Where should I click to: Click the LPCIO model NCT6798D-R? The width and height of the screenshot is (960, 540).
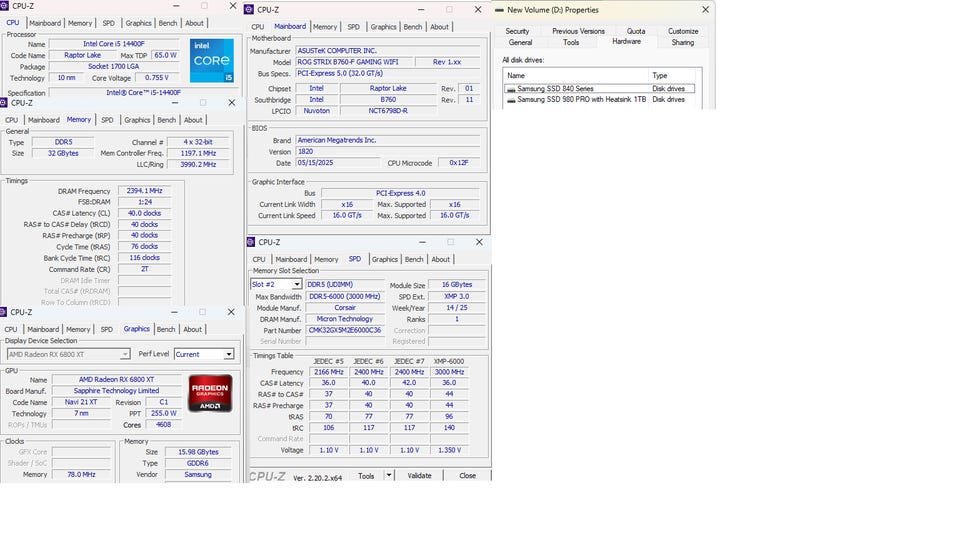(x=388, y=111)
